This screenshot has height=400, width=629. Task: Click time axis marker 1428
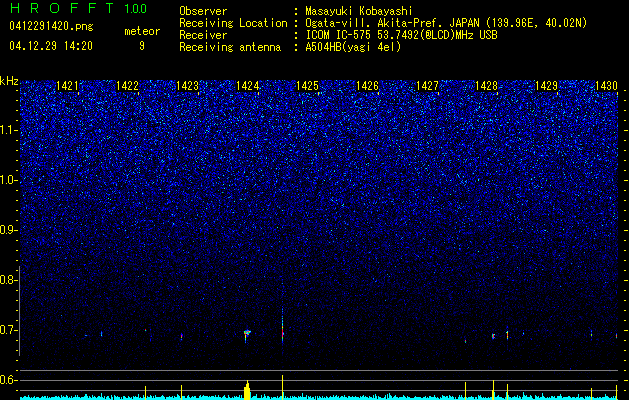(x=487, y=86)
